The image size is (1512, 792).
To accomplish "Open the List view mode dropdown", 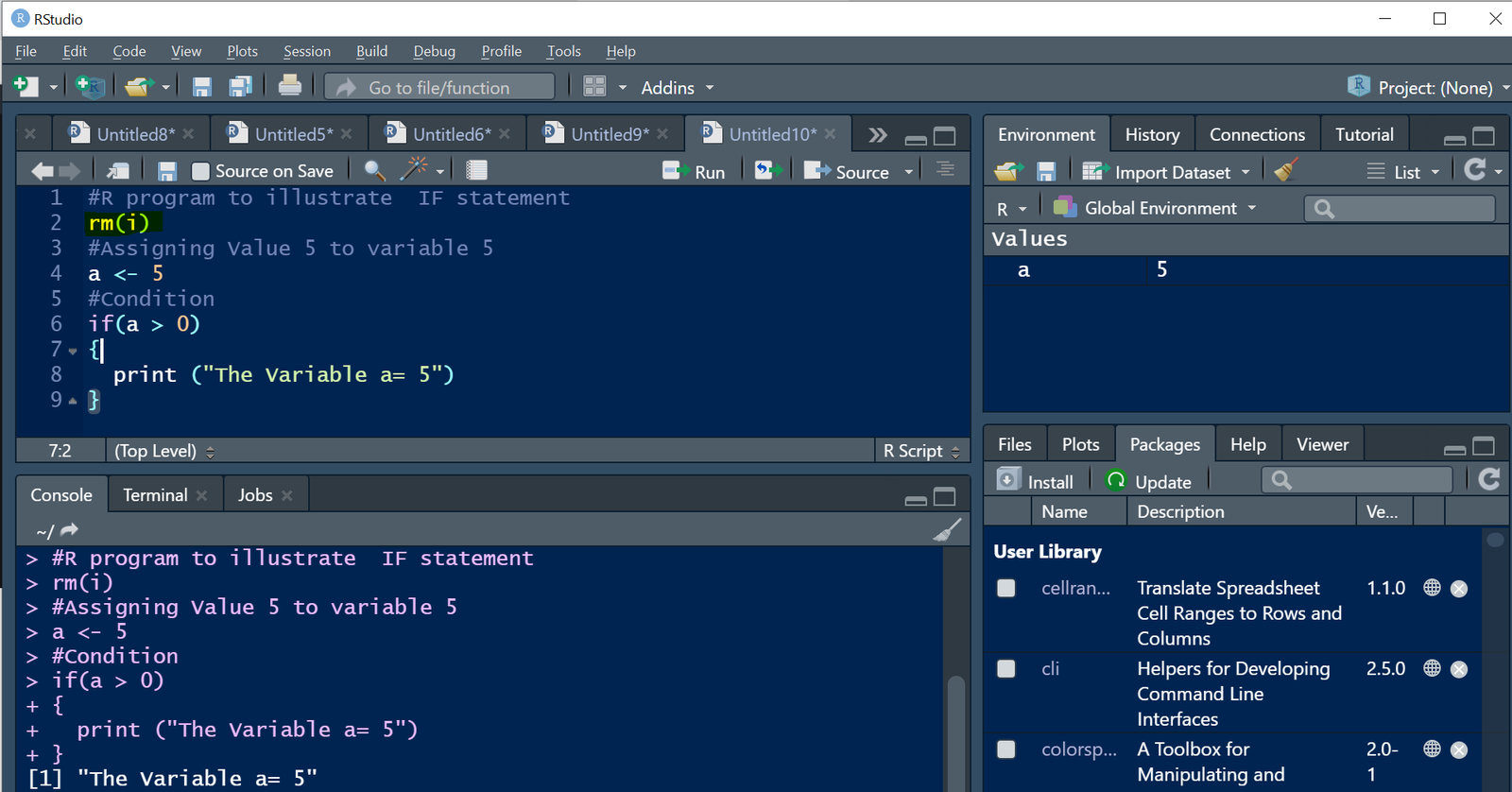I will (x=1403, y=172).
